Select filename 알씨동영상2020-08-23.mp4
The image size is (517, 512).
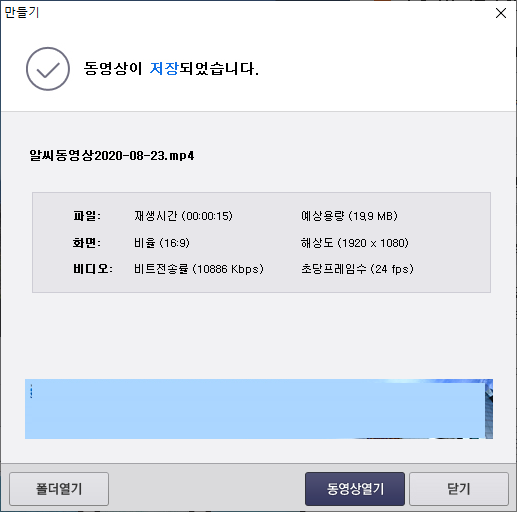[x=112, y=156]
